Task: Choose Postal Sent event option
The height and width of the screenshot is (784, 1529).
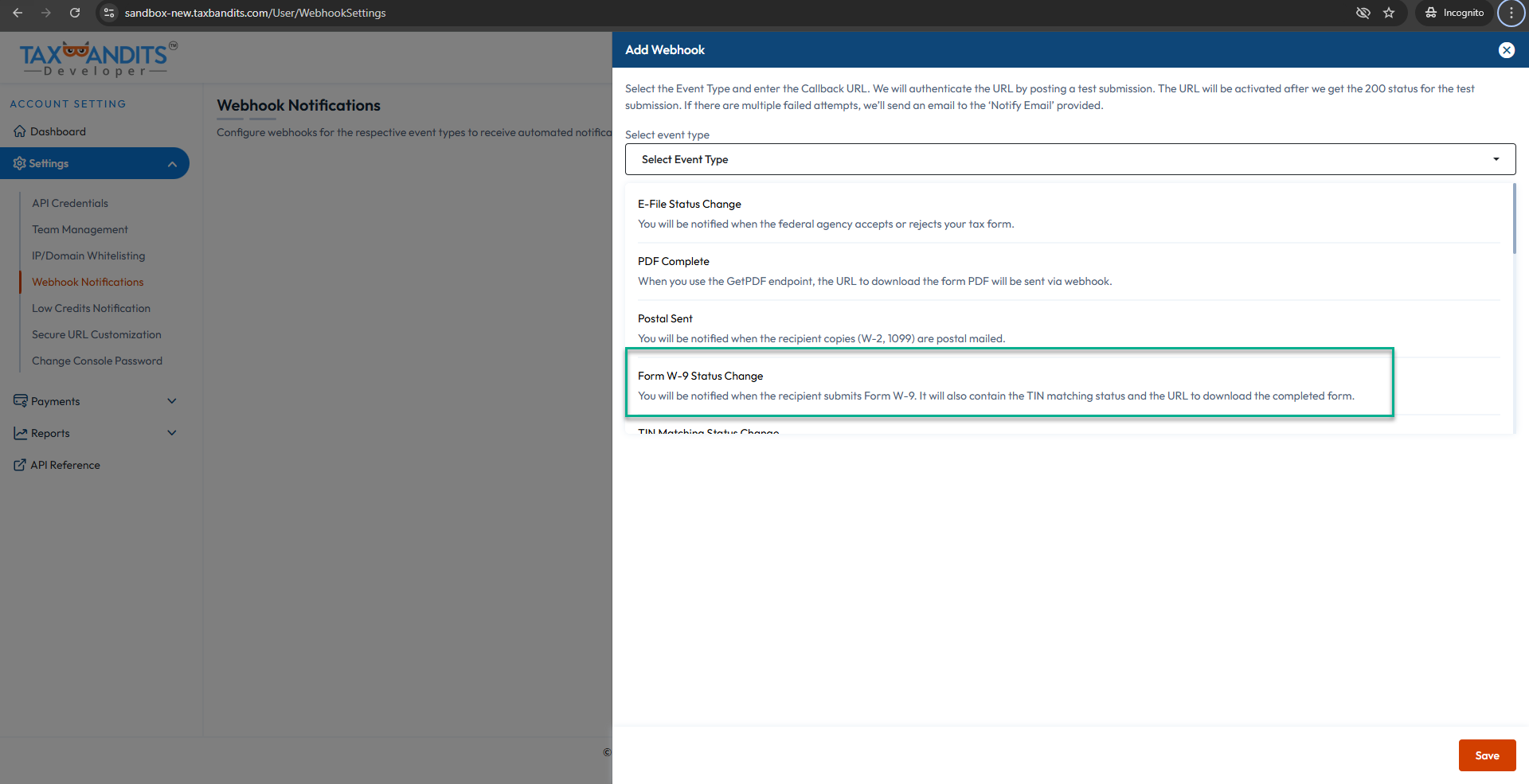Action: [1069, 329]
